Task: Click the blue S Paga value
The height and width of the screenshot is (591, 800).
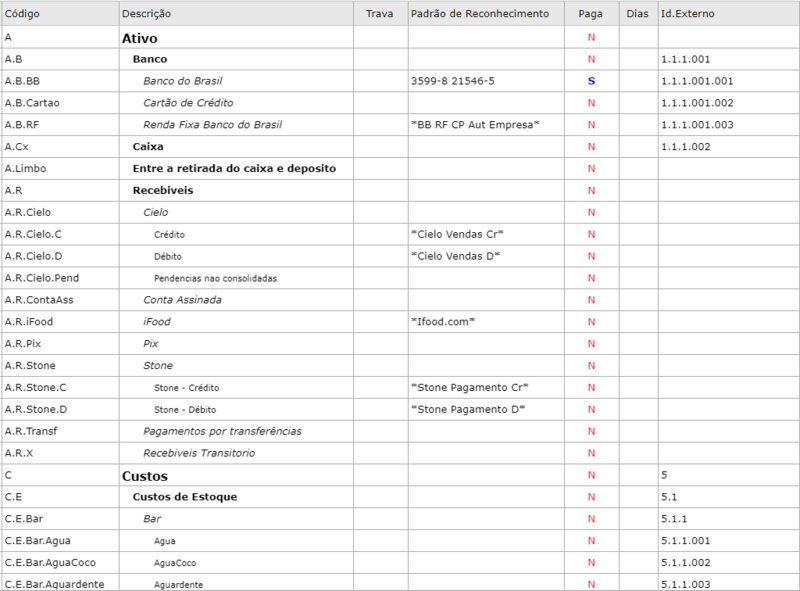Action: click(591, 81)
